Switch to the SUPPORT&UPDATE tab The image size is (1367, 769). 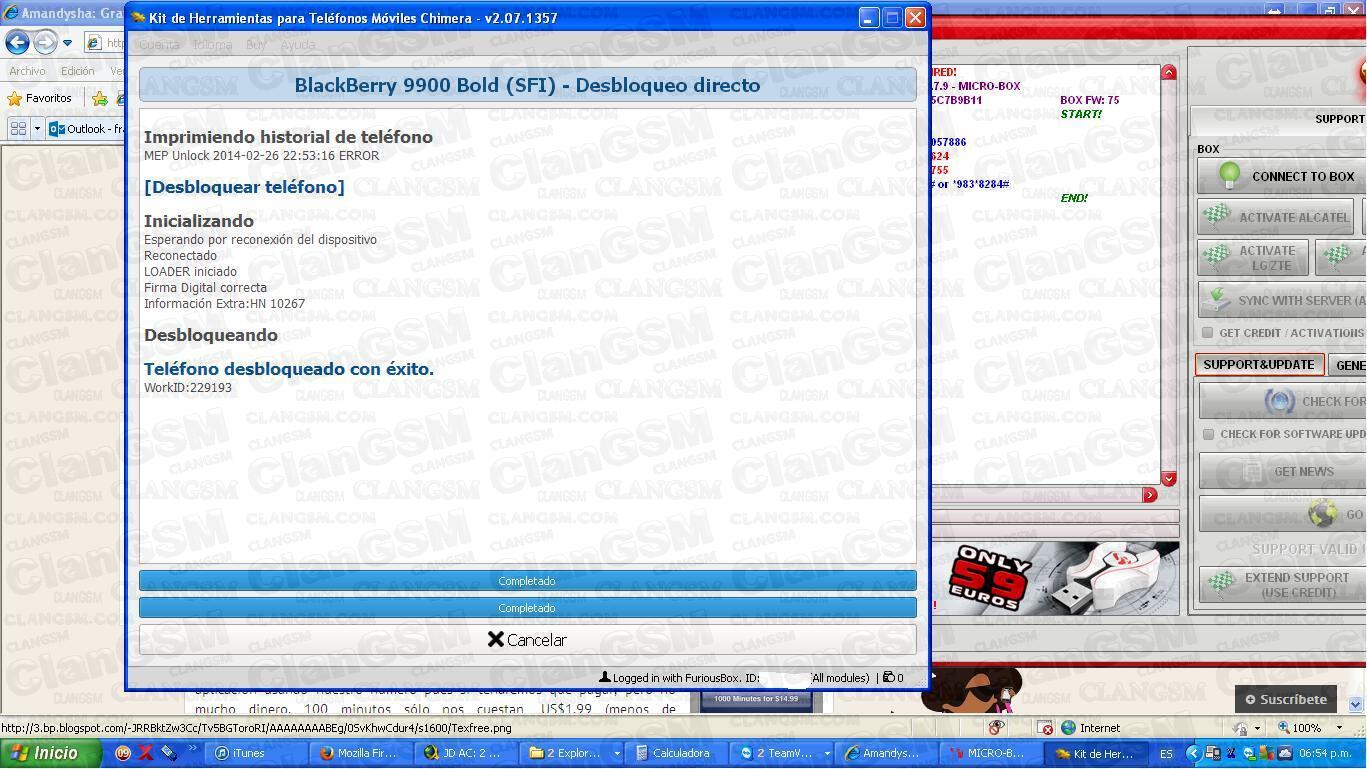1259,364
